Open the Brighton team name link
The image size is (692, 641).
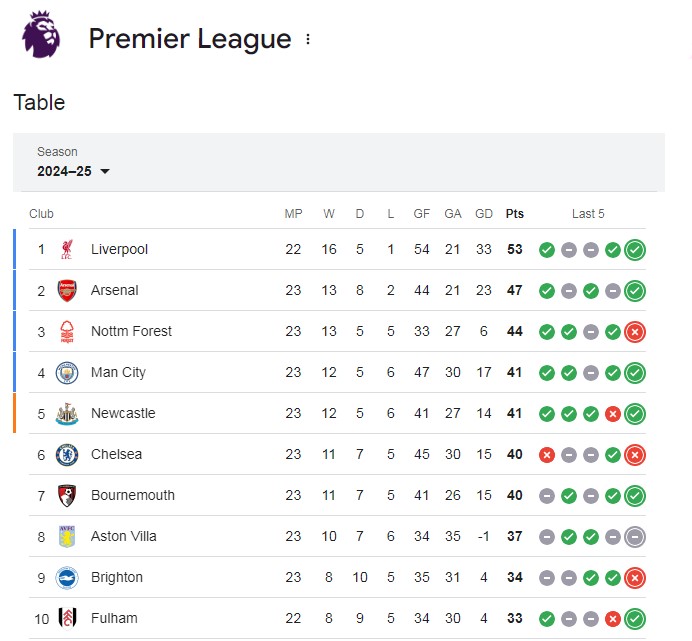click(x=117, y=577)
